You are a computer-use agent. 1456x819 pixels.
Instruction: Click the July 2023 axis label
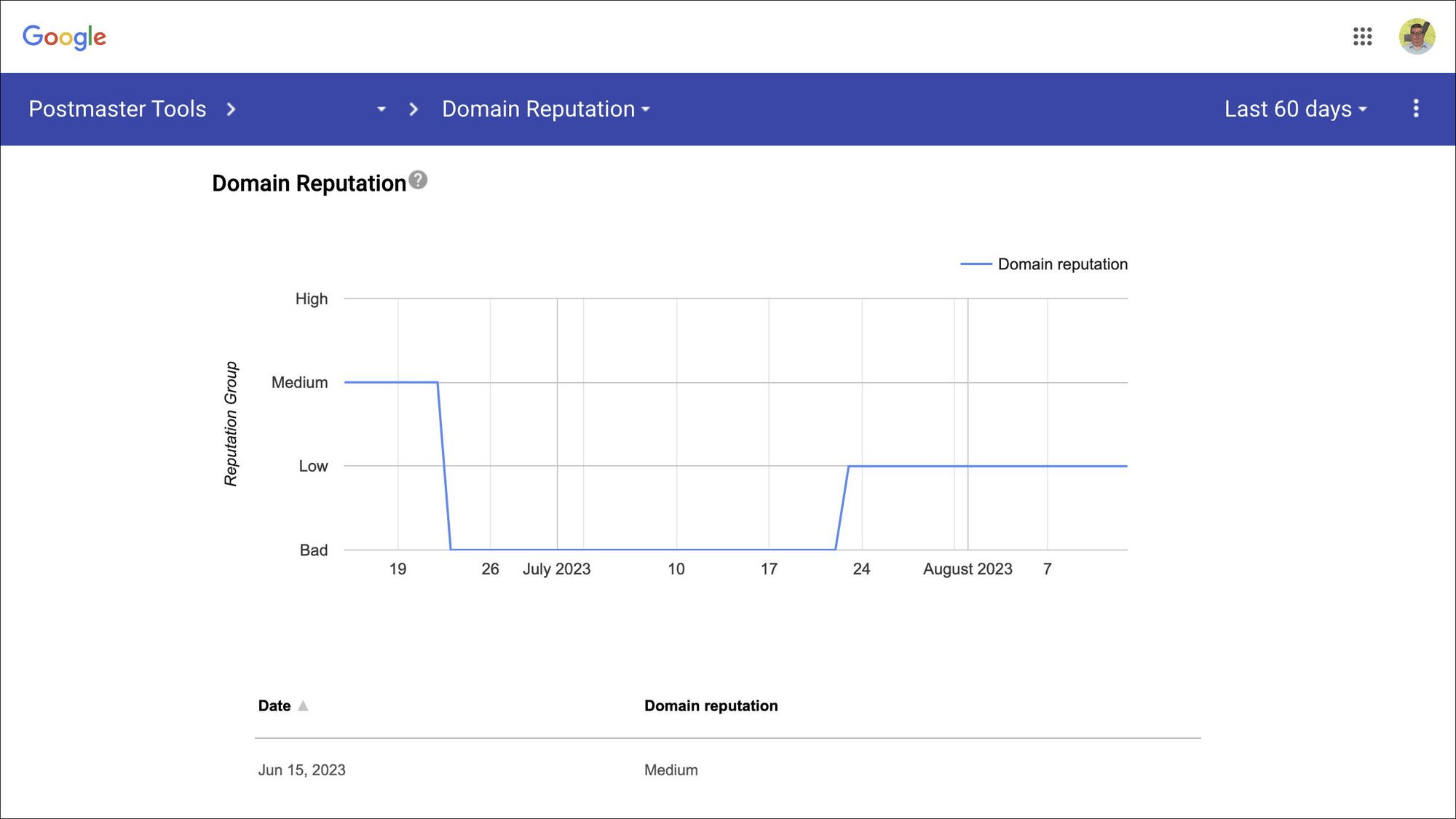coord(556,569)
